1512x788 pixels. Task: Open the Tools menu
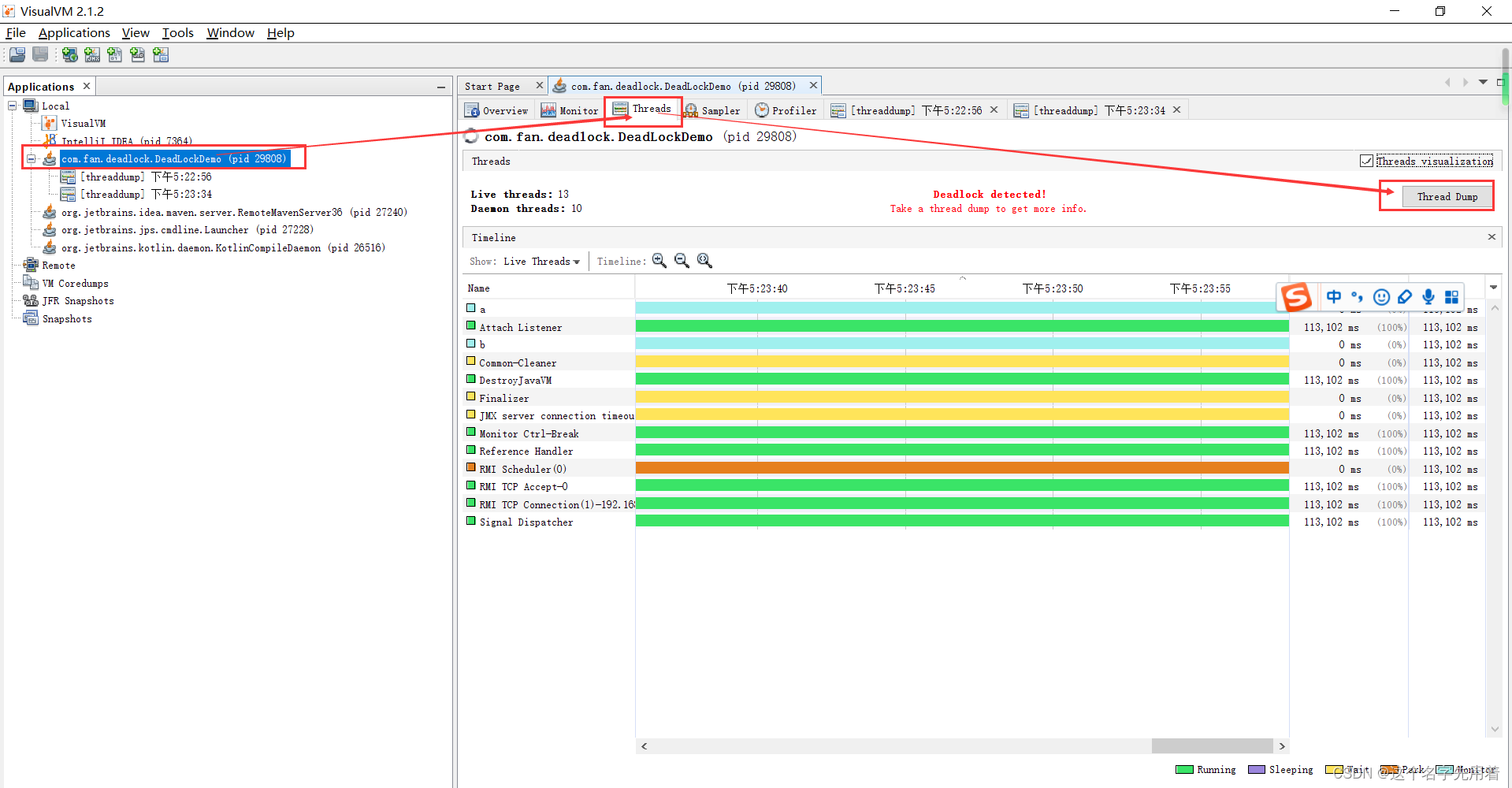[x=178, y=32]
